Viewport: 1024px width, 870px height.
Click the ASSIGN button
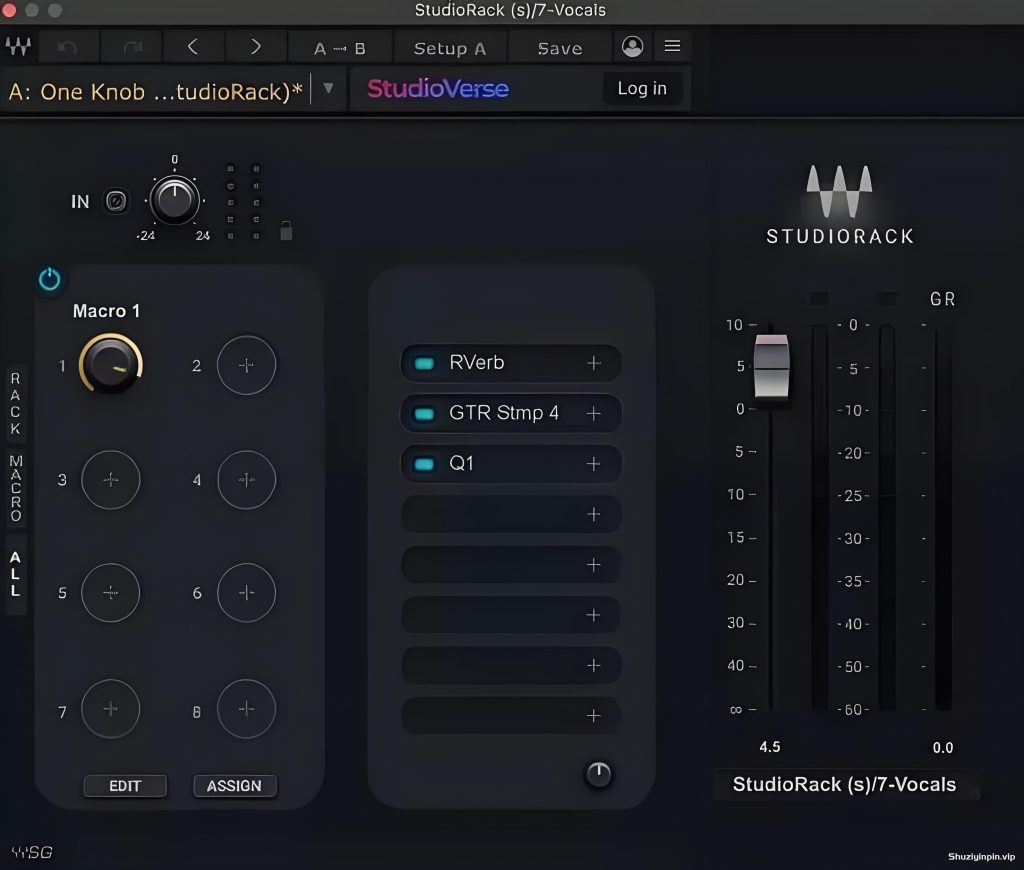tap(234, 786)
